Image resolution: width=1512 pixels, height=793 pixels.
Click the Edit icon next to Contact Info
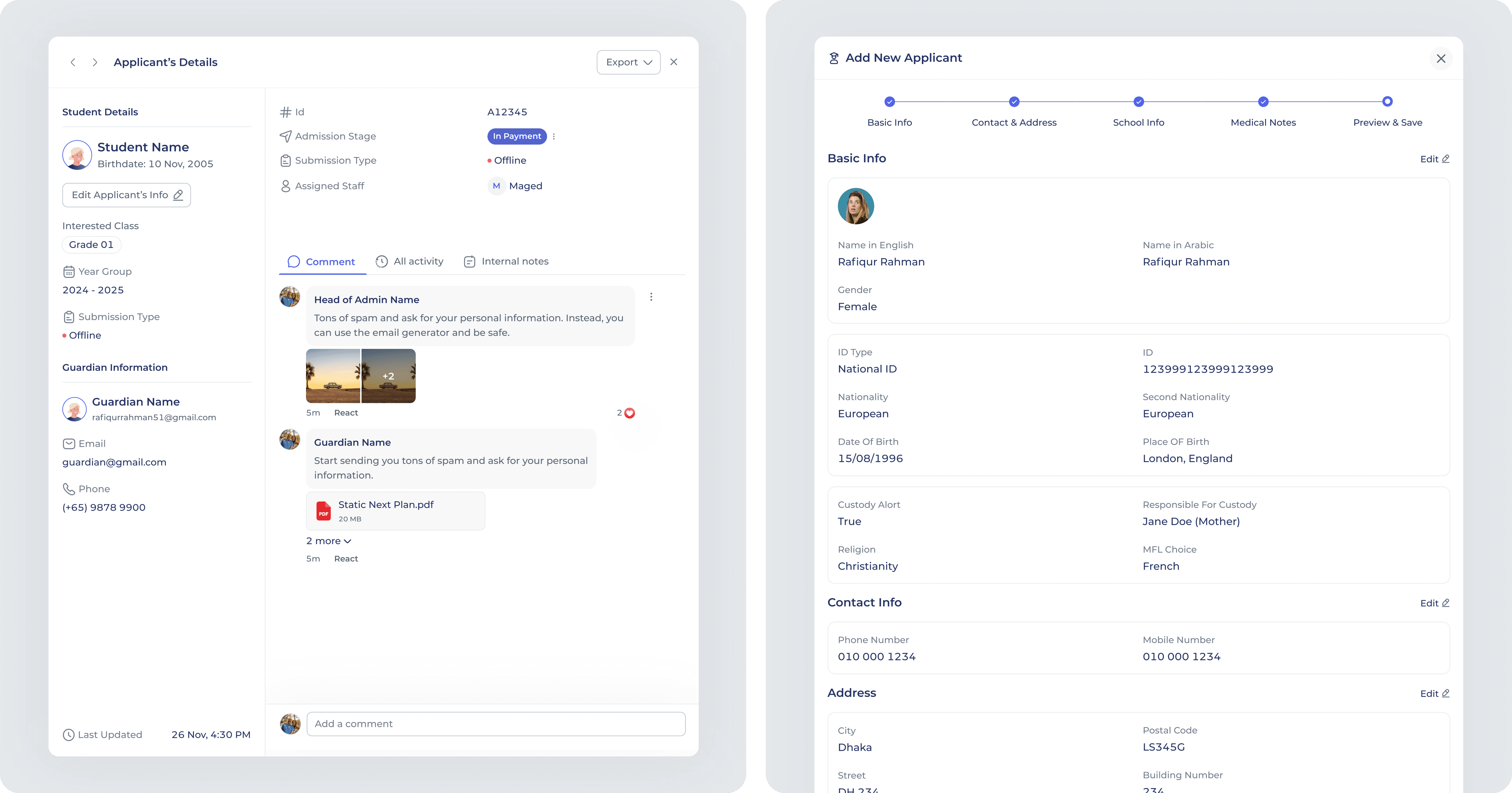pos(1434,603)
